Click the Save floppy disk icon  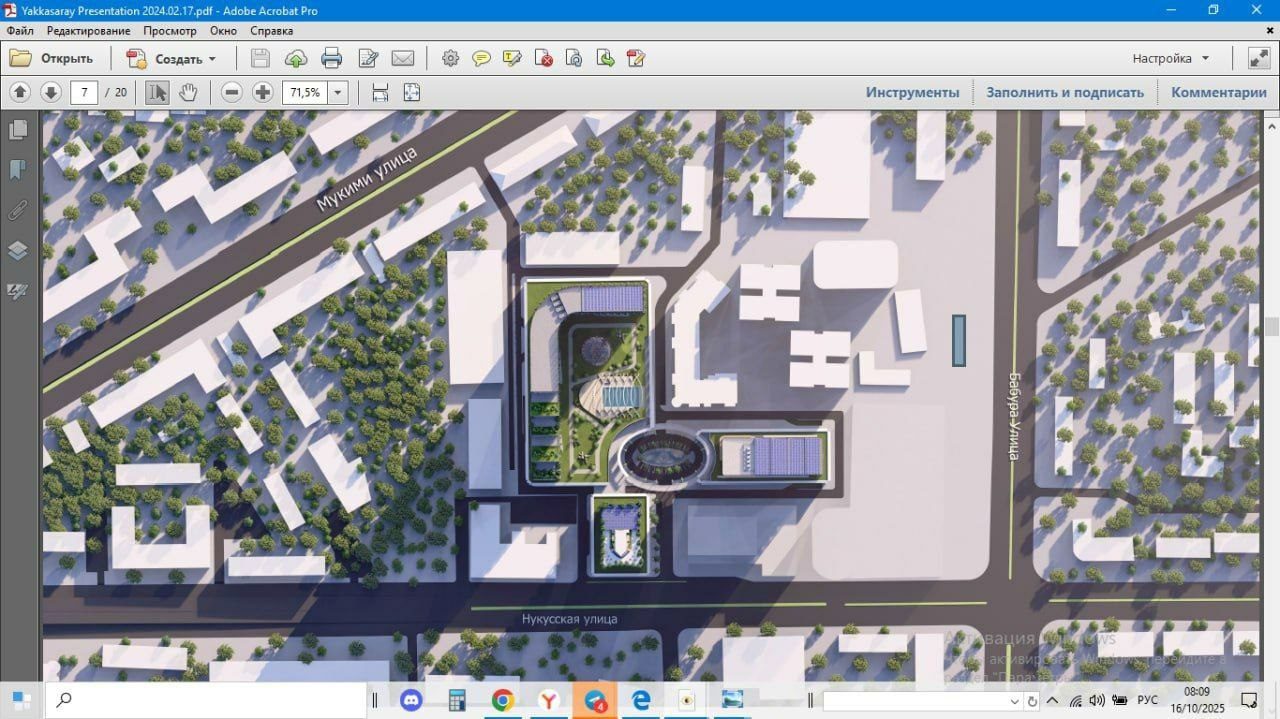tap(260, 58)
